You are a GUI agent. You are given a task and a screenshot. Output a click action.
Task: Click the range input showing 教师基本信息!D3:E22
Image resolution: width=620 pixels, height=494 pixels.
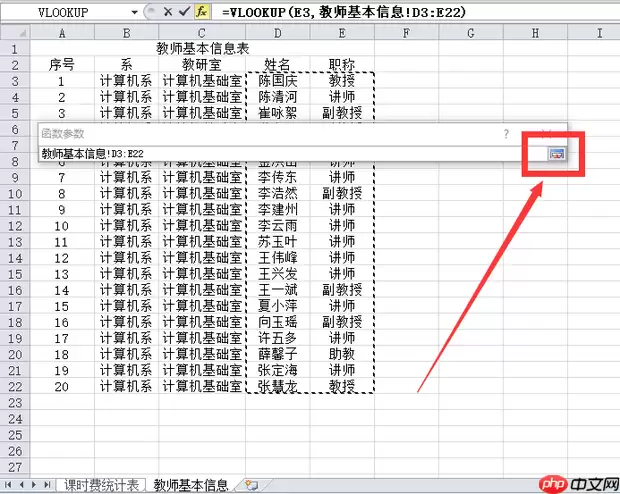[293, 153]
